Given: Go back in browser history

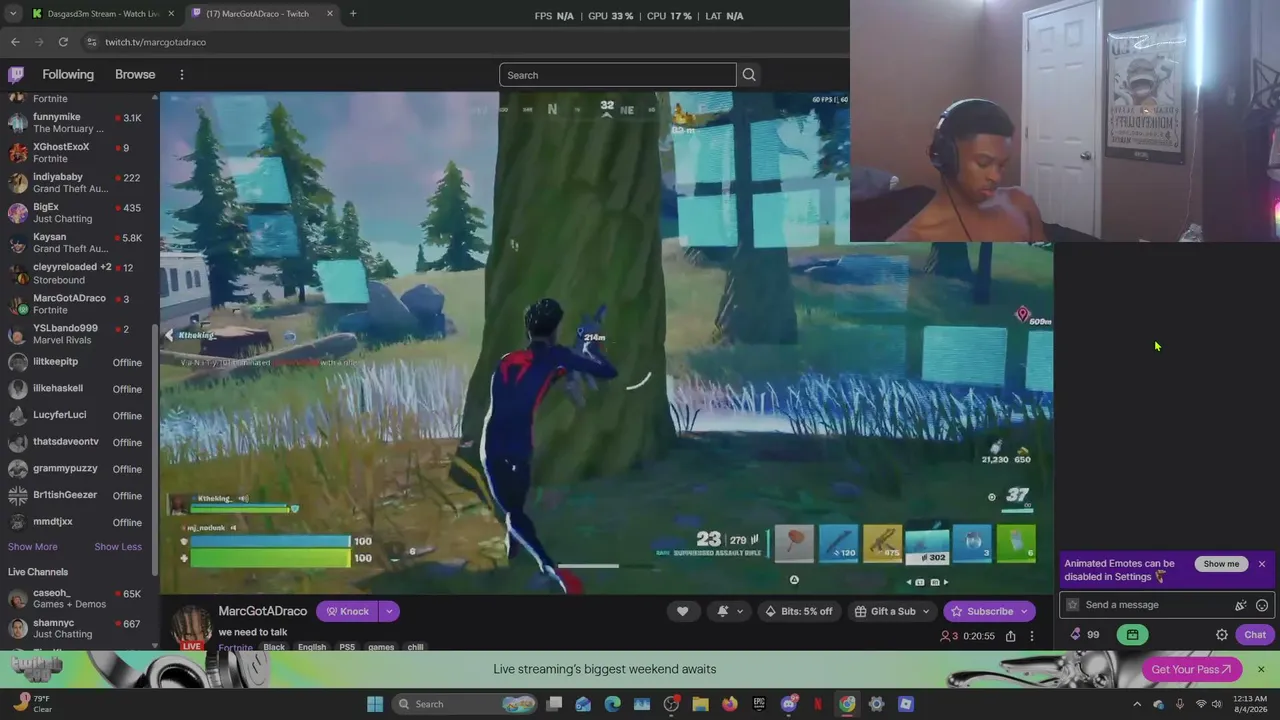Looking at the screenshot, I should tap(15, 42).
